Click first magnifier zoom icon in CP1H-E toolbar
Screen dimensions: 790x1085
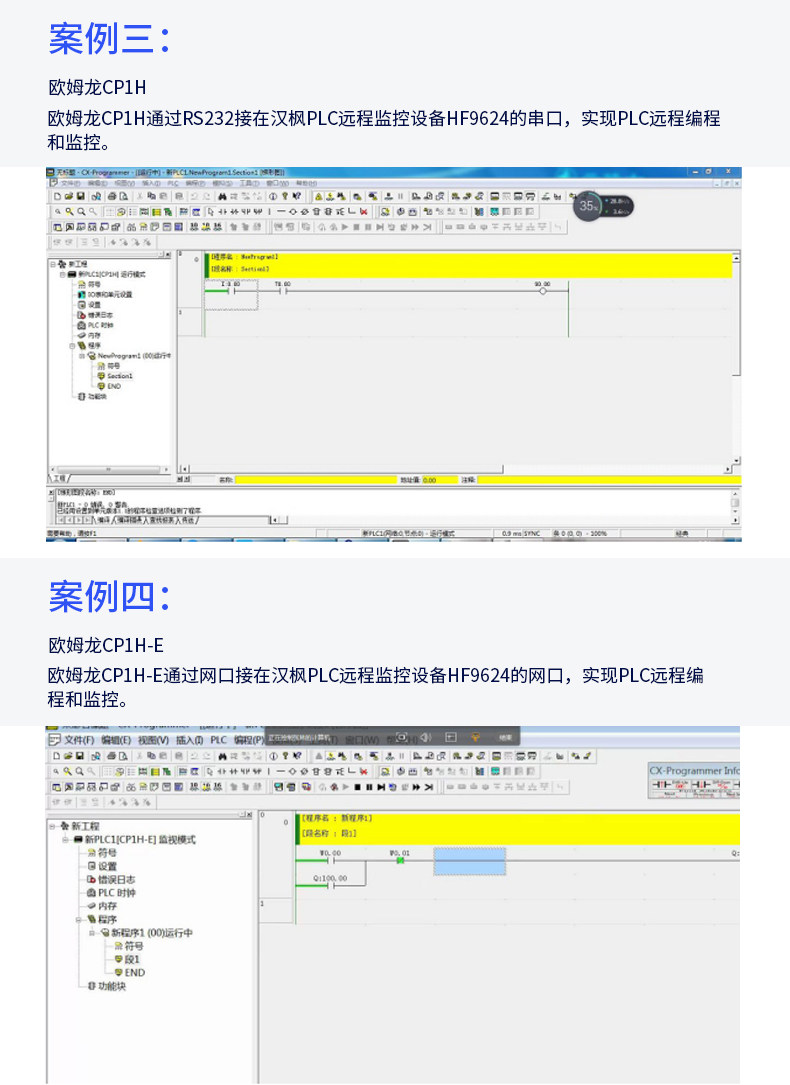[x=57, y=772]
